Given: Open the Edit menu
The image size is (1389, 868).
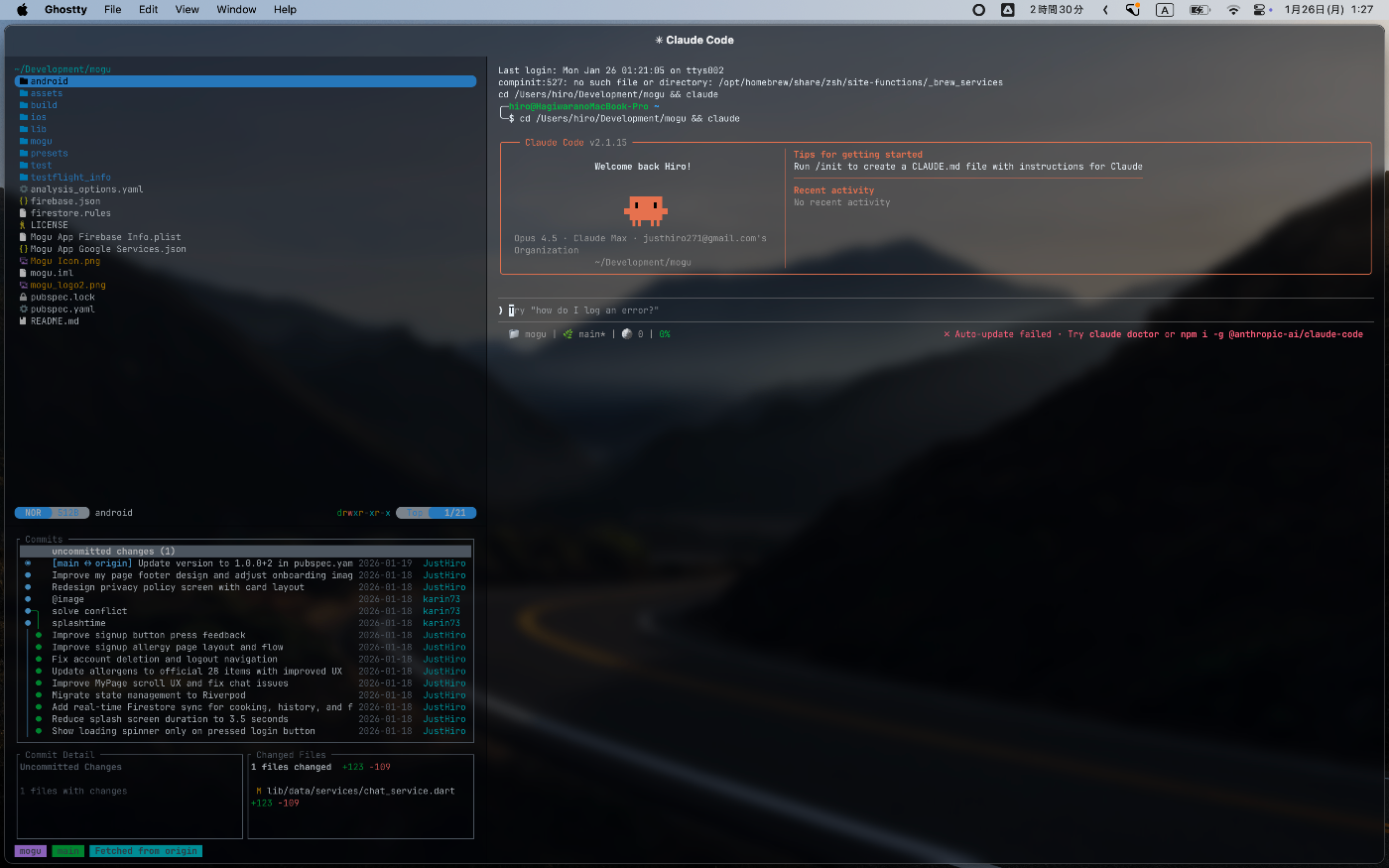Looking at the screenshot, I should (149, 10).
